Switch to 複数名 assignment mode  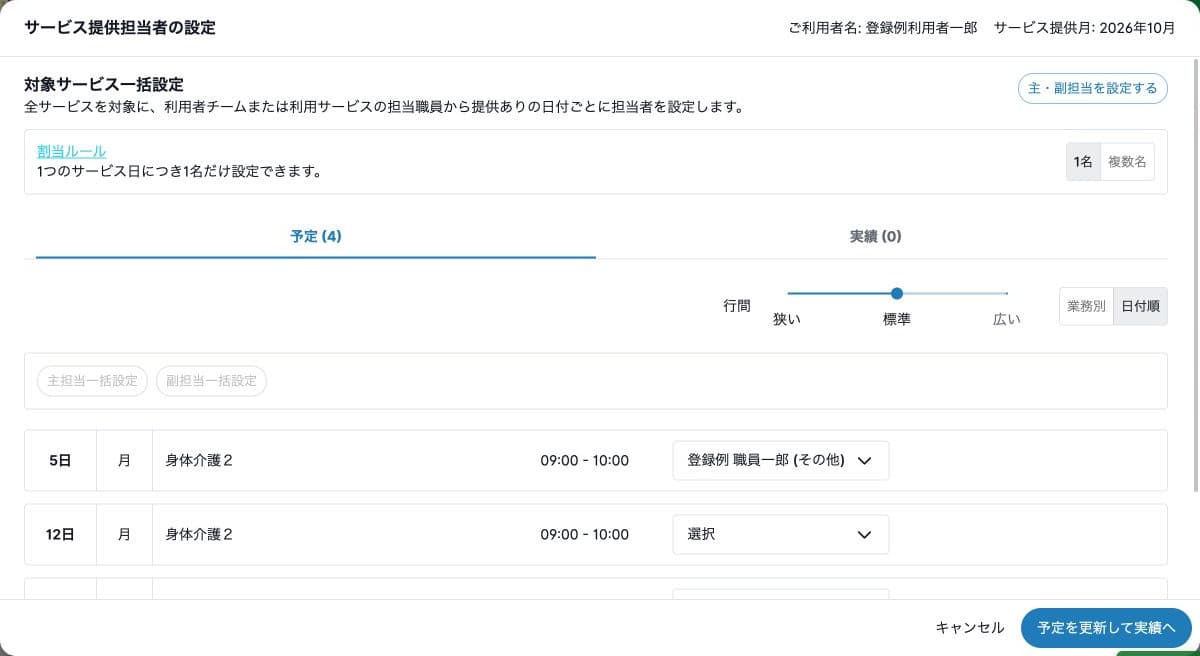click(x=1127, y=162)
